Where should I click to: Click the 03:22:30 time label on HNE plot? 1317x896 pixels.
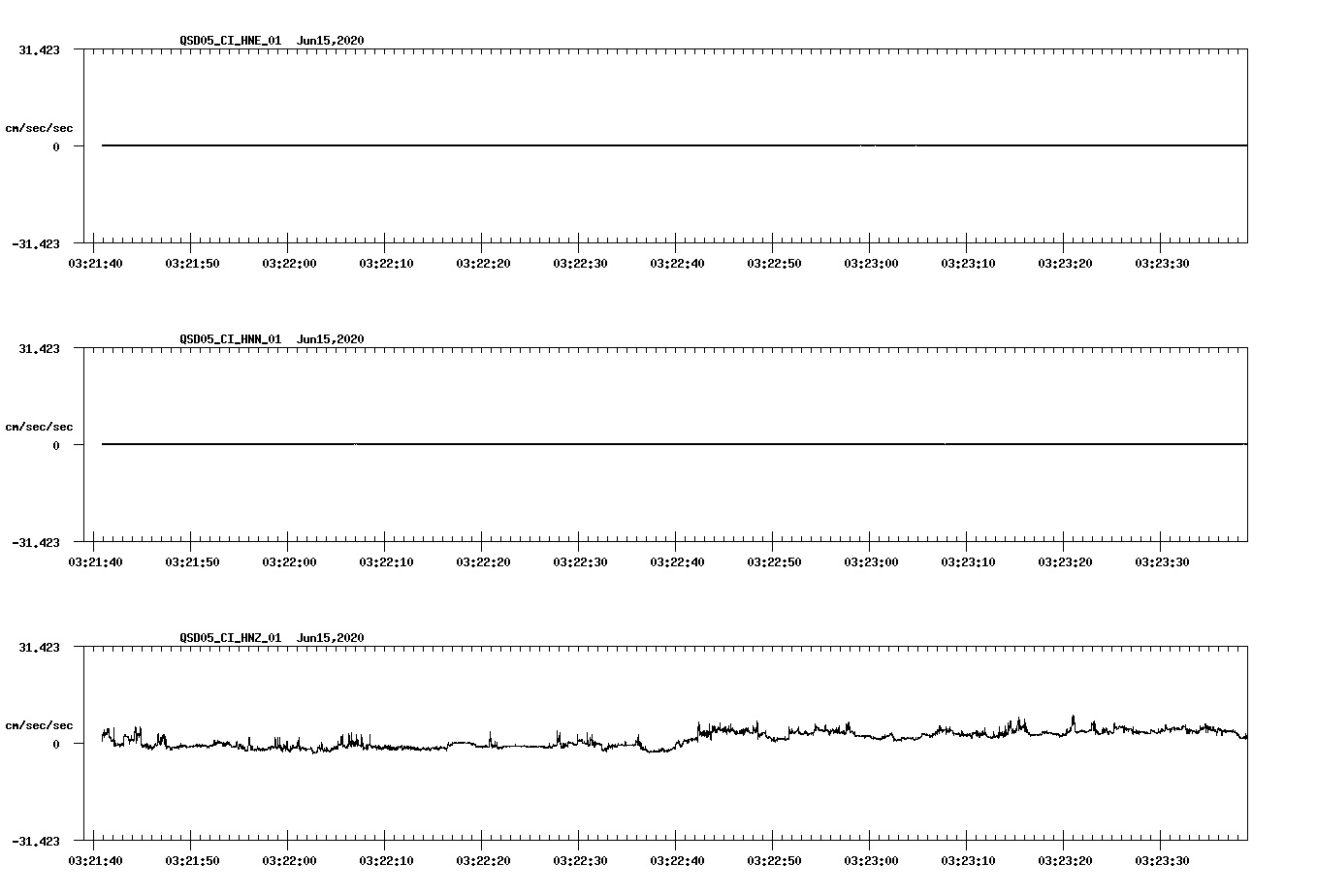pos(580,264)
